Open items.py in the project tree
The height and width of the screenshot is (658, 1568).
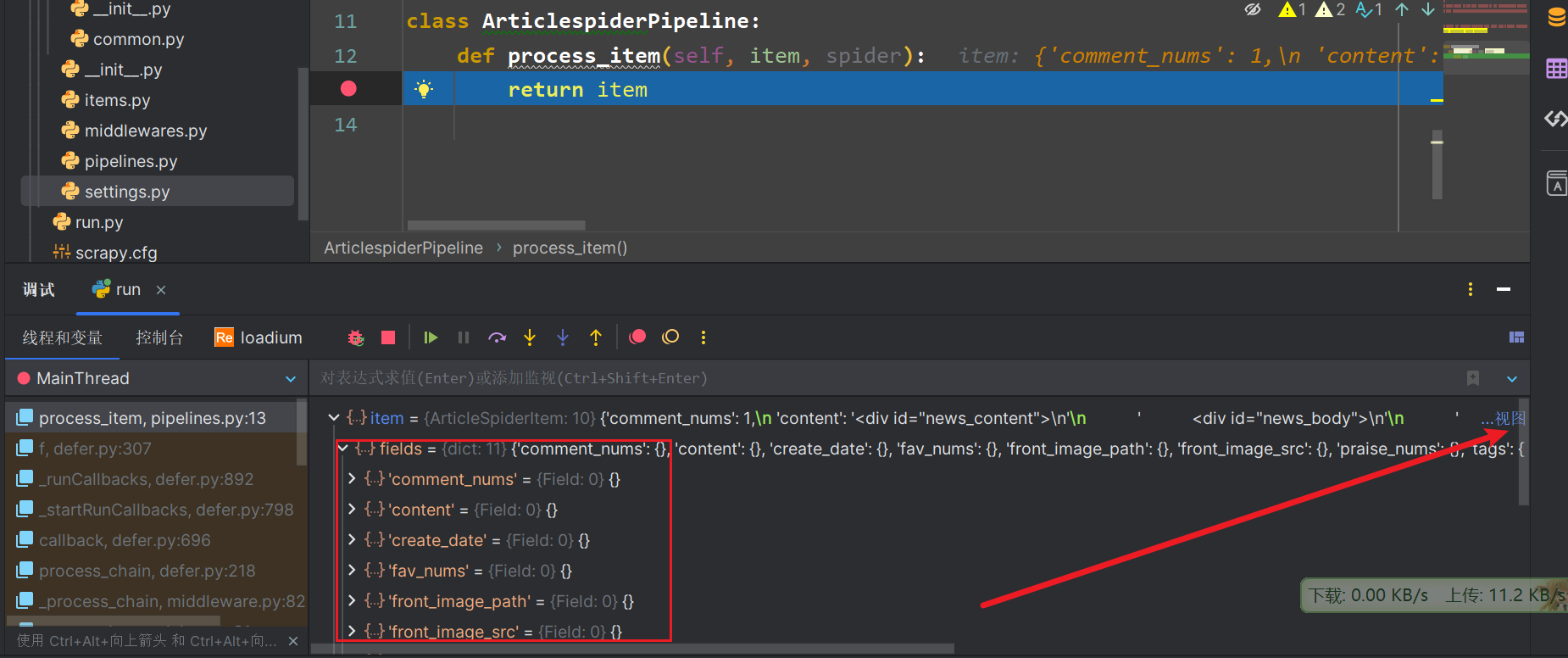point(106,100)
